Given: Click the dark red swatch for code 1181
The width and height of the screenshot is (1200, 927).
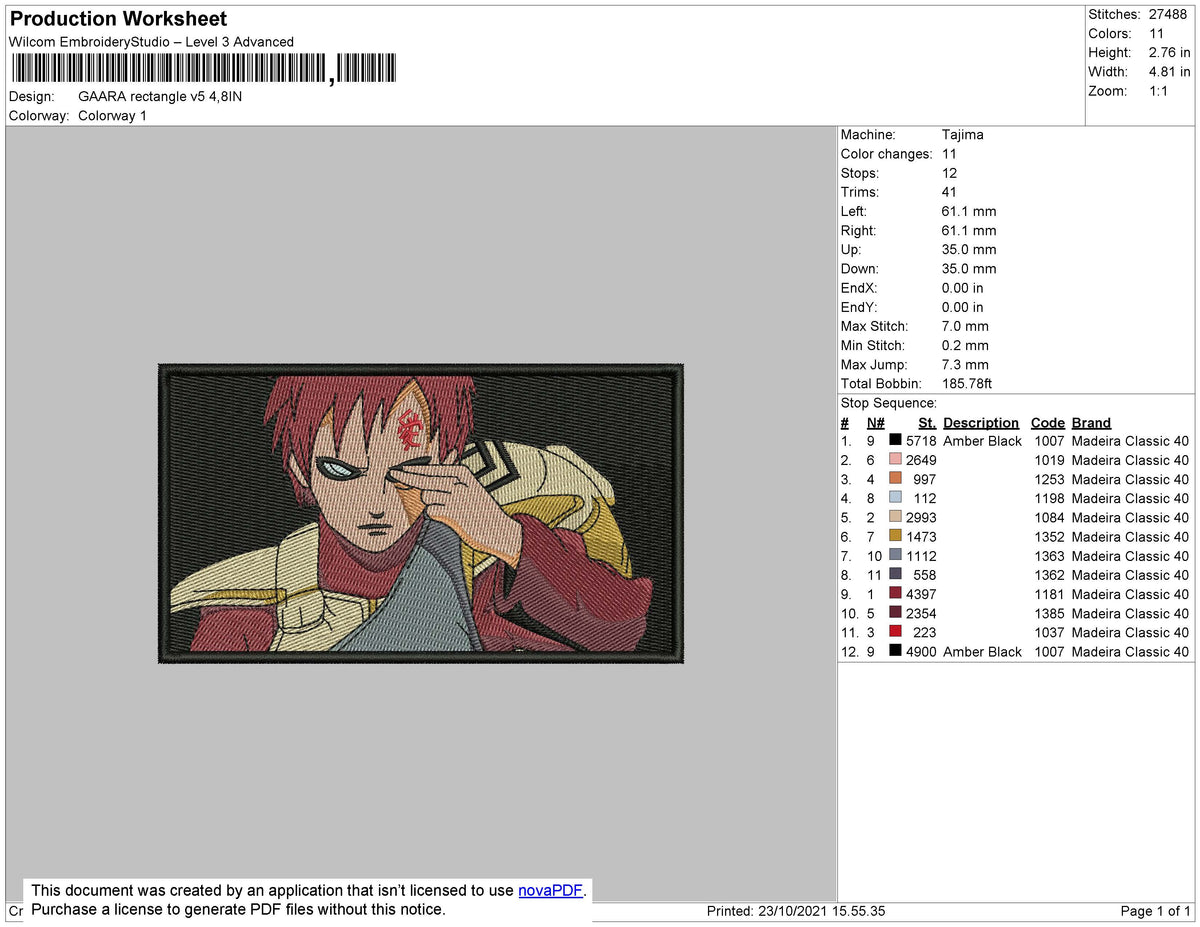Looking at the screenshot, I should click(x=893, y=594).
